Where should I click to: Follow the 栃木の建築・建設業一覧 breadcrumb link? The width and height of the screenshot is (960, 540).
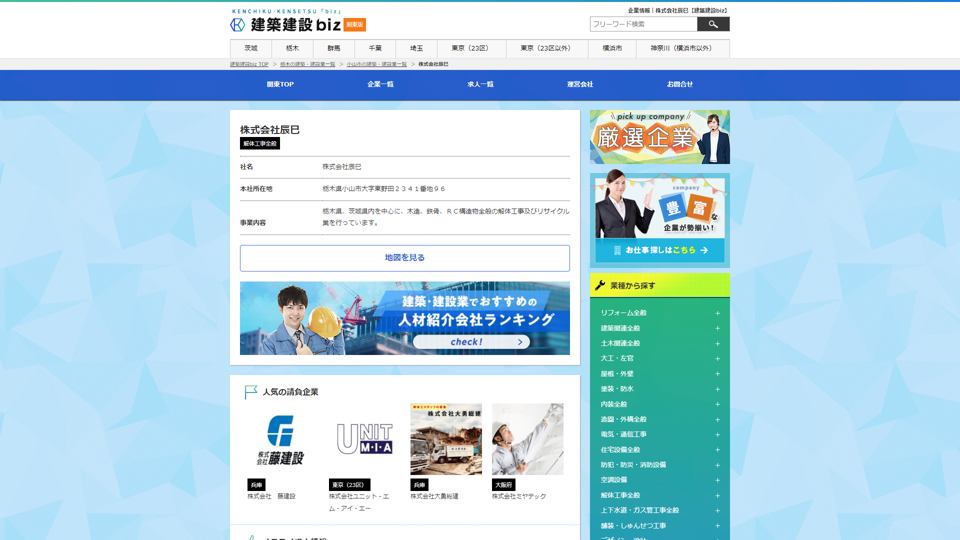pyautogui.click(x=307, y=64)
